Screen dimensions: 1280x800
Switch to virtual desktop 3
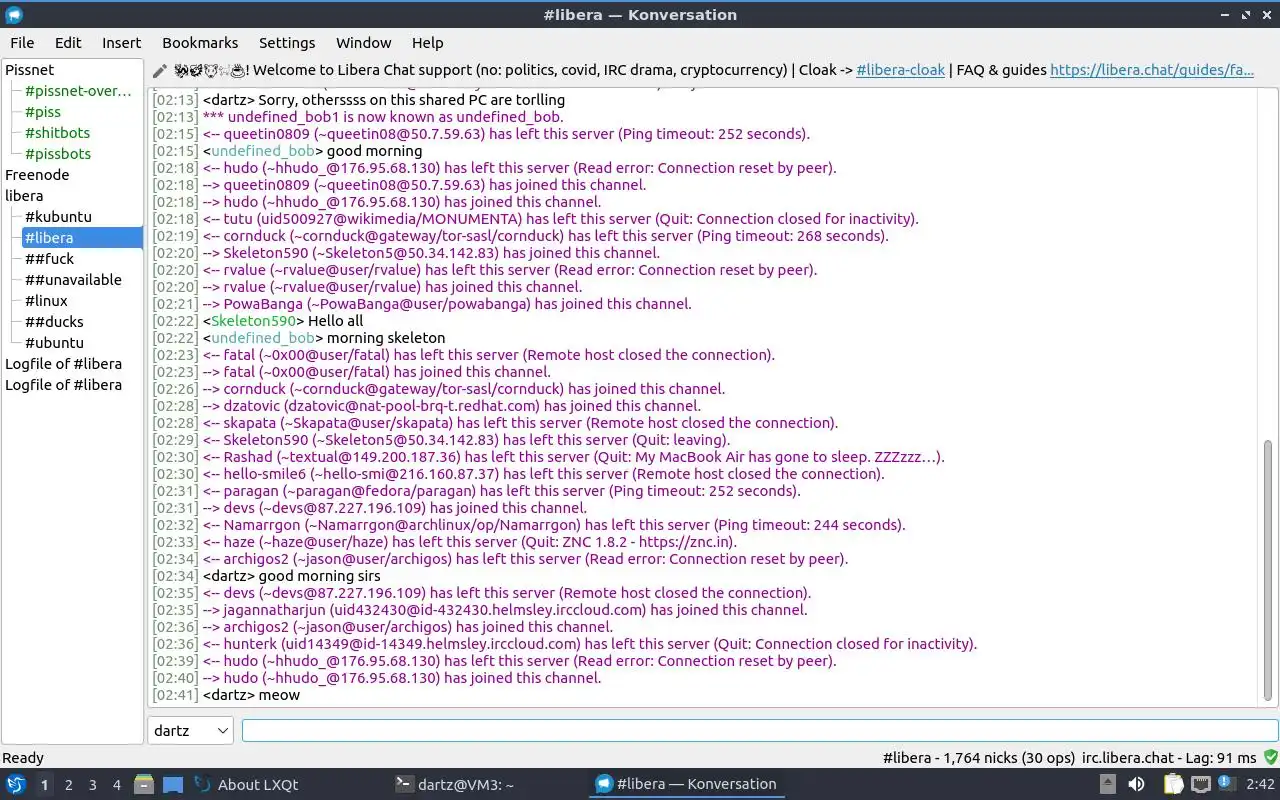(x=93, y=785)
